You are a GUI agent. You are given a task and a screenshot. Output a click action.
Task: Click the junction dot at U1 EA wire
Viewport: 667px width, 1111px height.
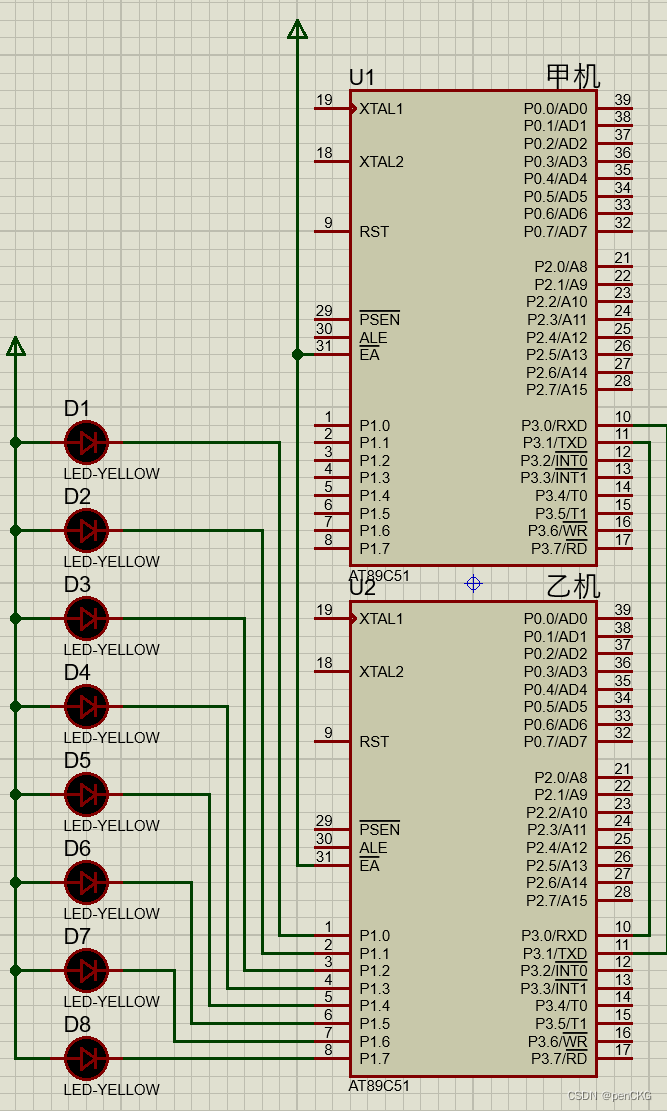pos(297,354)
